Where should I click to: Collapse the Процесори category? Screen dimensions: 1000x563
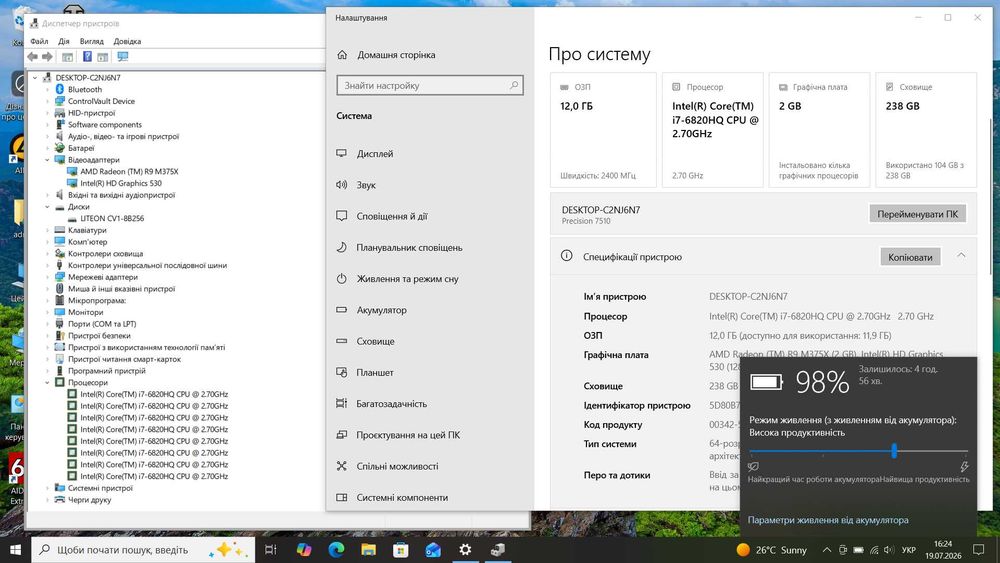click(x=47, y=383)
